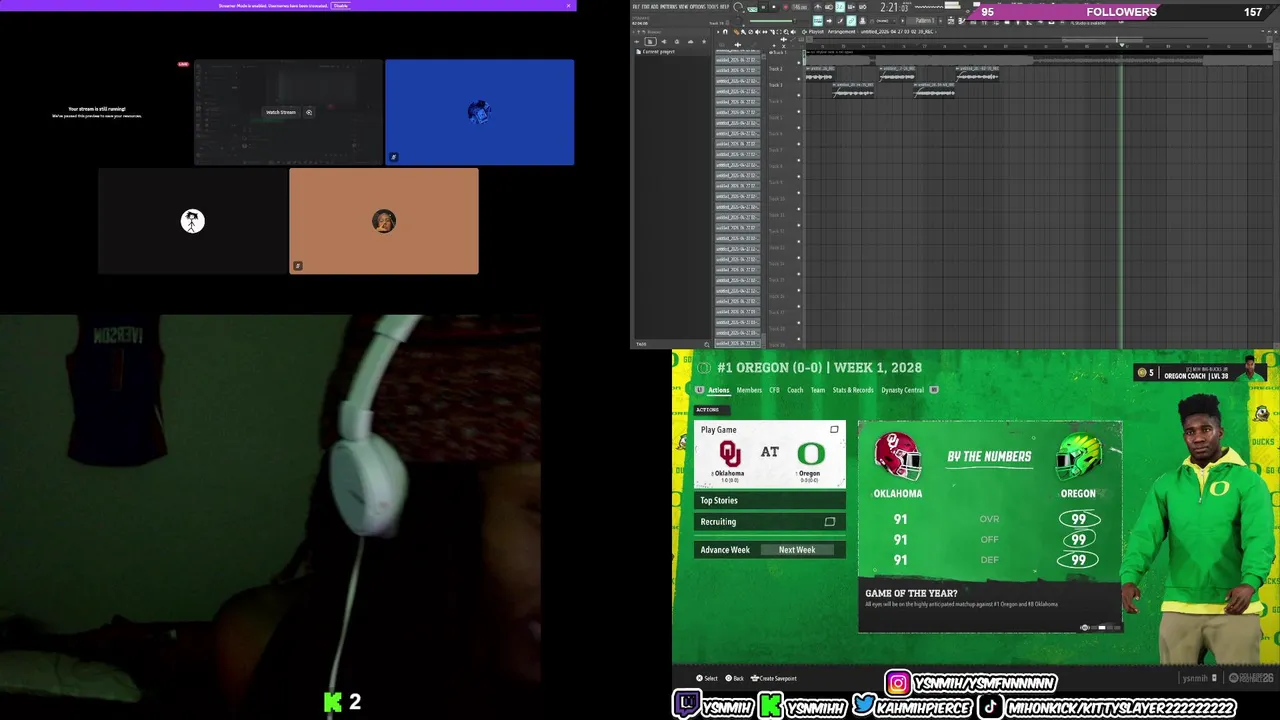Arm the FL Studio record button
Image resolution: width=1280 pixels, height=720 pixels.
(786, 7)
